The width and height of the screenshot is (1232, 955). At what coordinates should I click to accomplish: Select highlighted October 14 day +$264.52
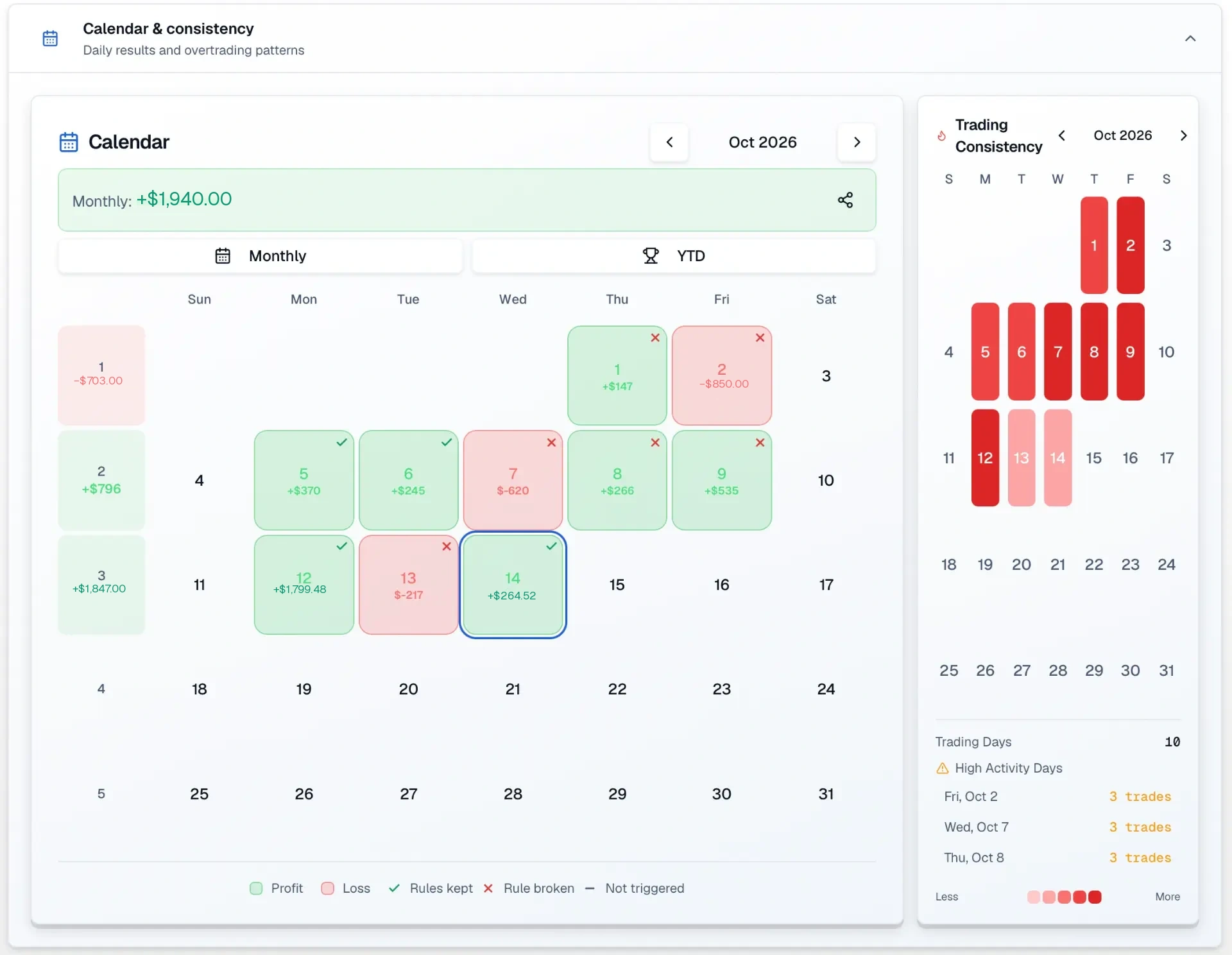pyautogui.click(x=513, y=585)
